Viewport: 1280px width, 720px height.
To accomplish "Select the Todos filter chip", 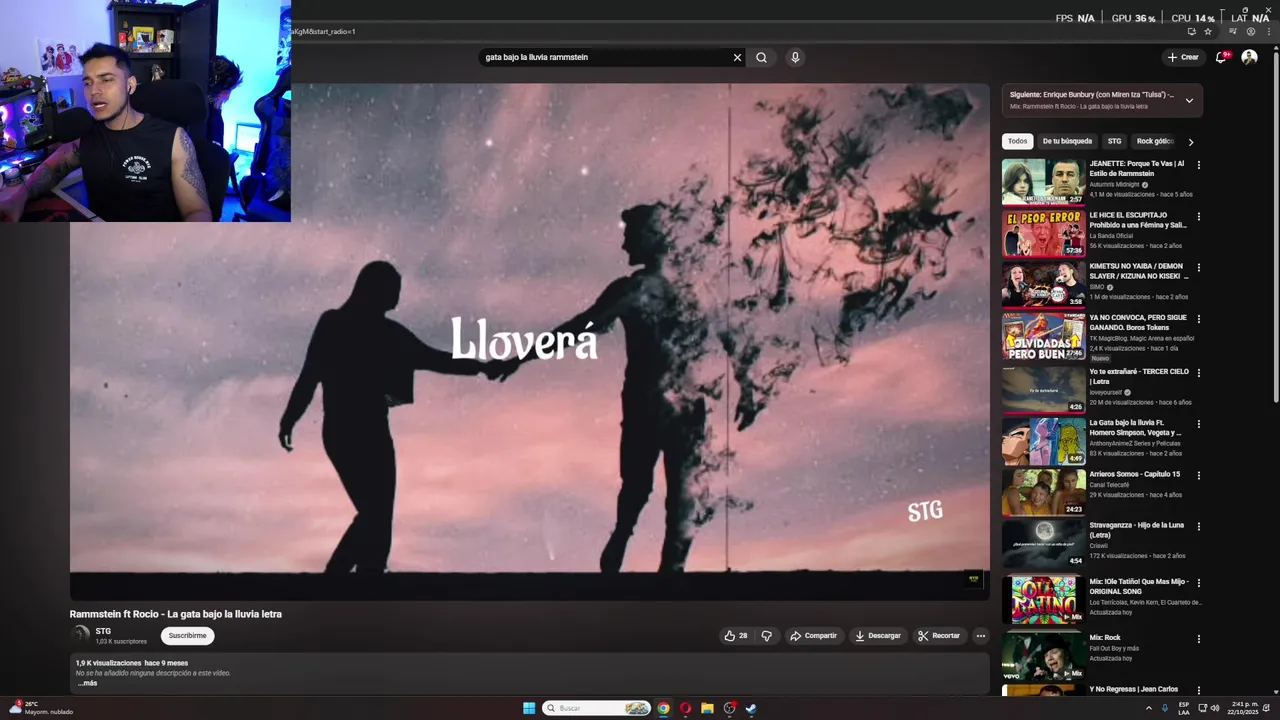I will 1017,141.
